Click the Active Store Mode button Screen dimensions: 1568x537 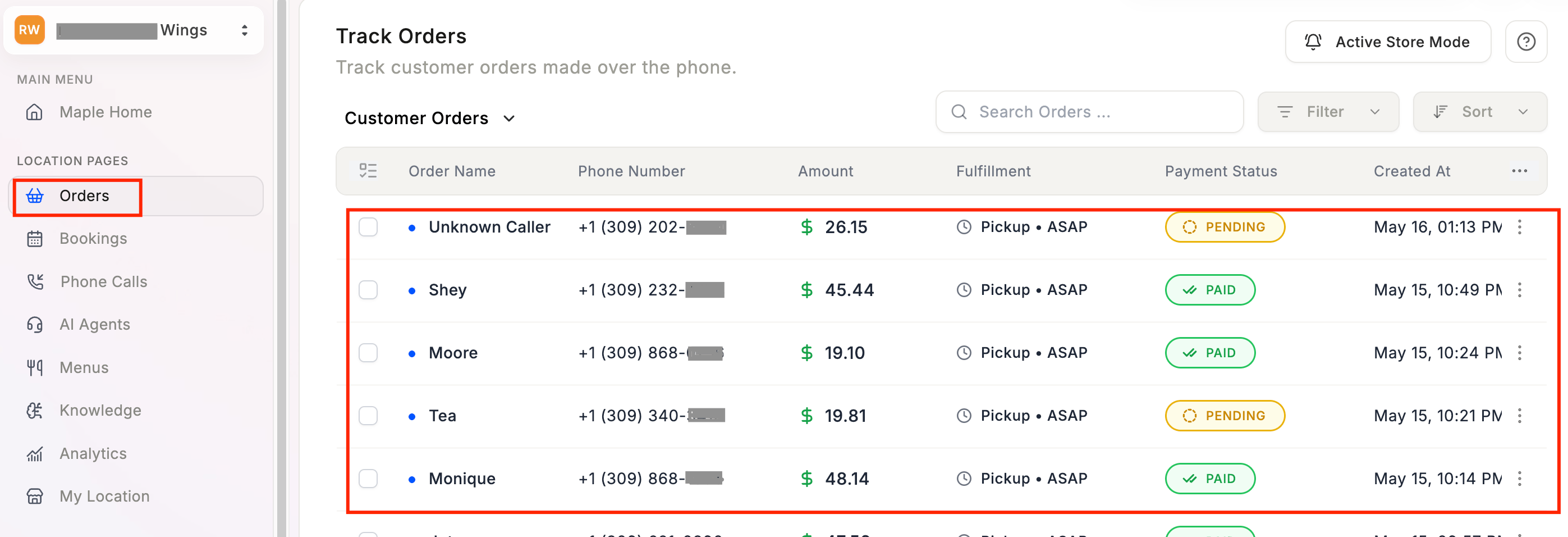(1387, 42)
